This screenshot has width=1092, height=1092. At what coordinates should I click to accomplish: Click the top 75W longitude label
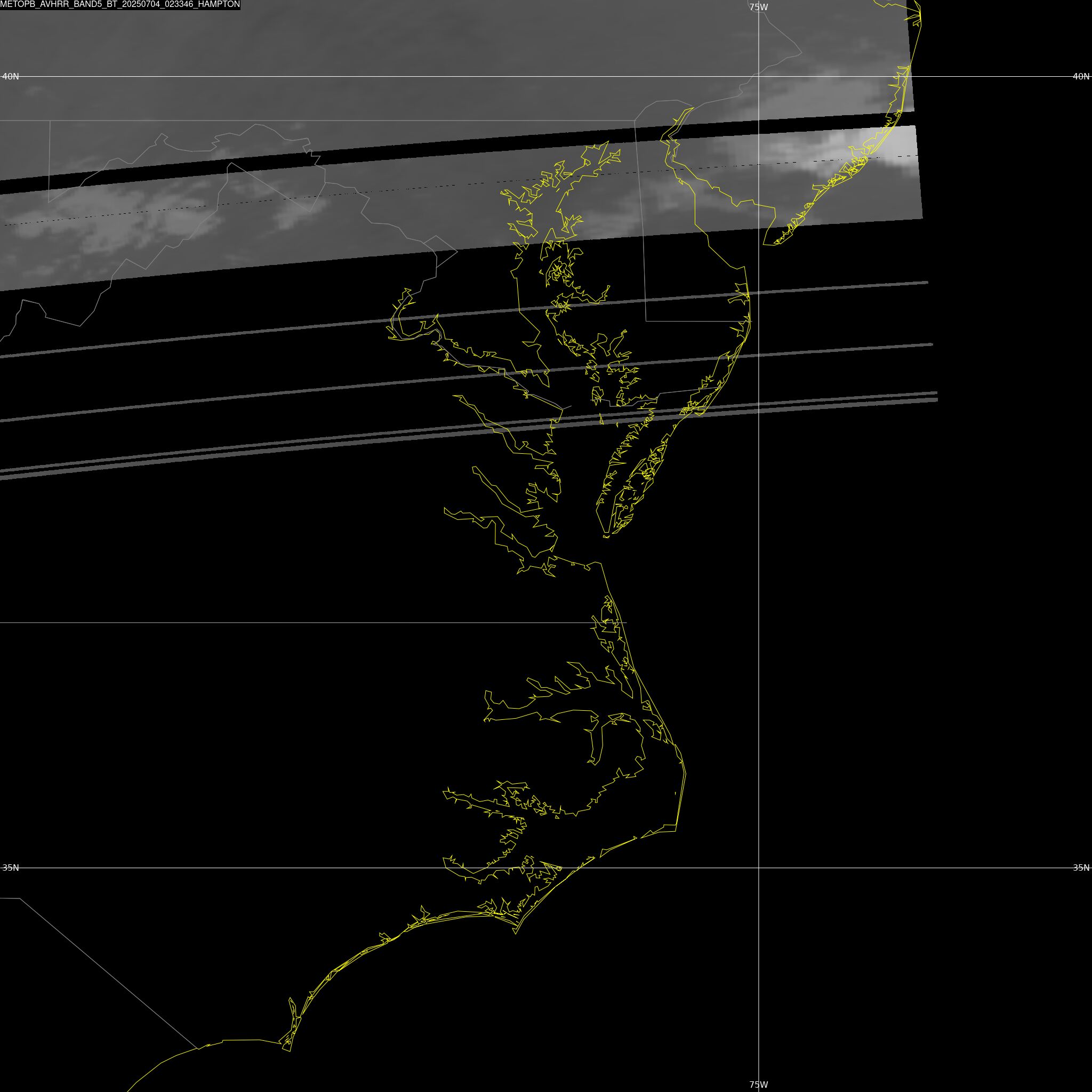click(759, 7)
